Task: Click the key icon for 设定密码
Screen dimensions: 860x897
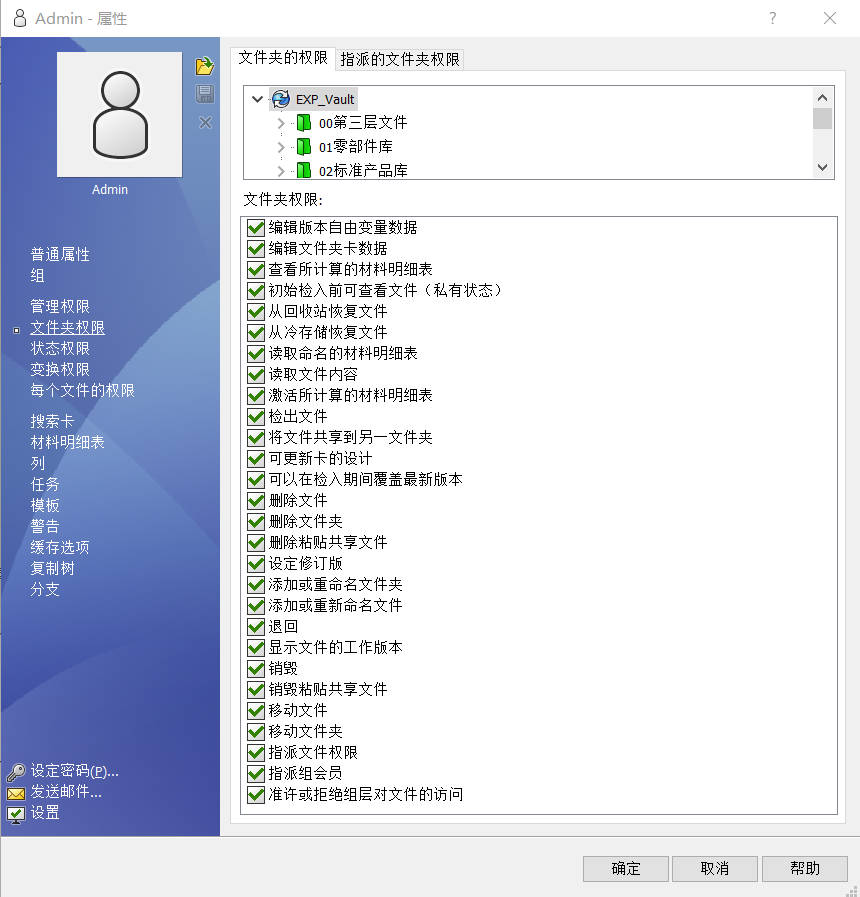Action: point(16,772)
